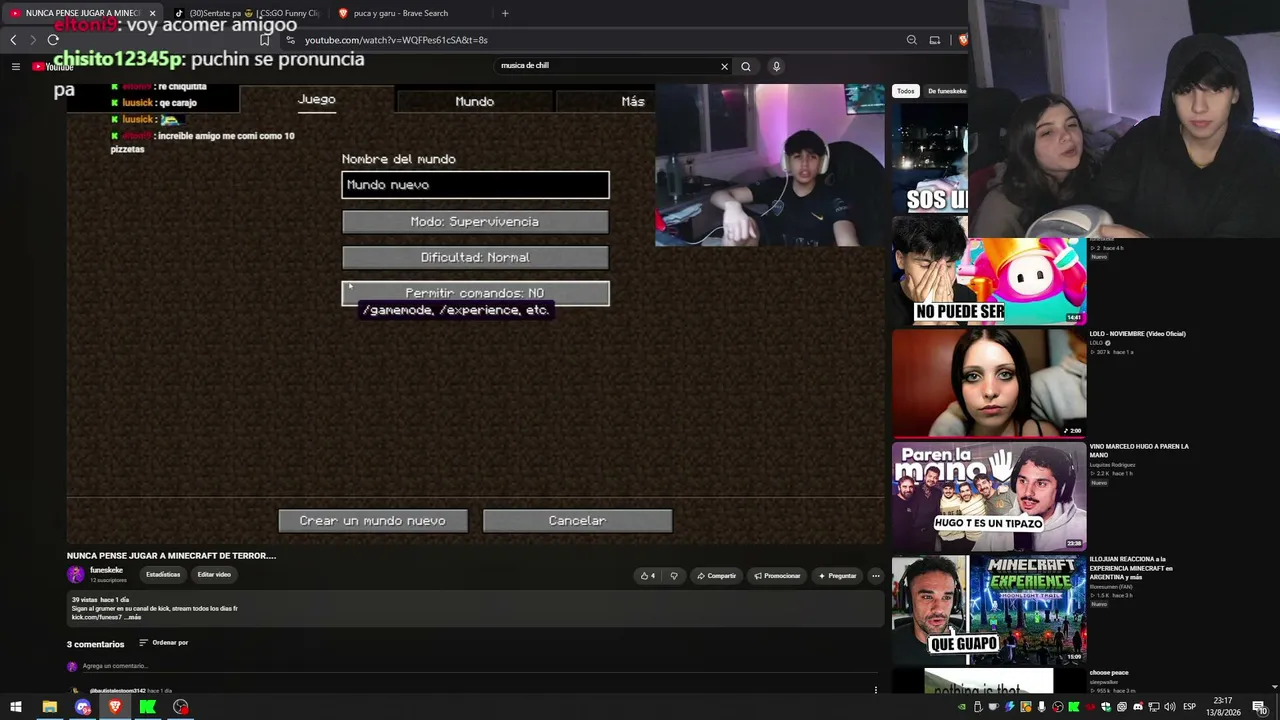
Task: Reload the current page
Action: tap(53, 40)
